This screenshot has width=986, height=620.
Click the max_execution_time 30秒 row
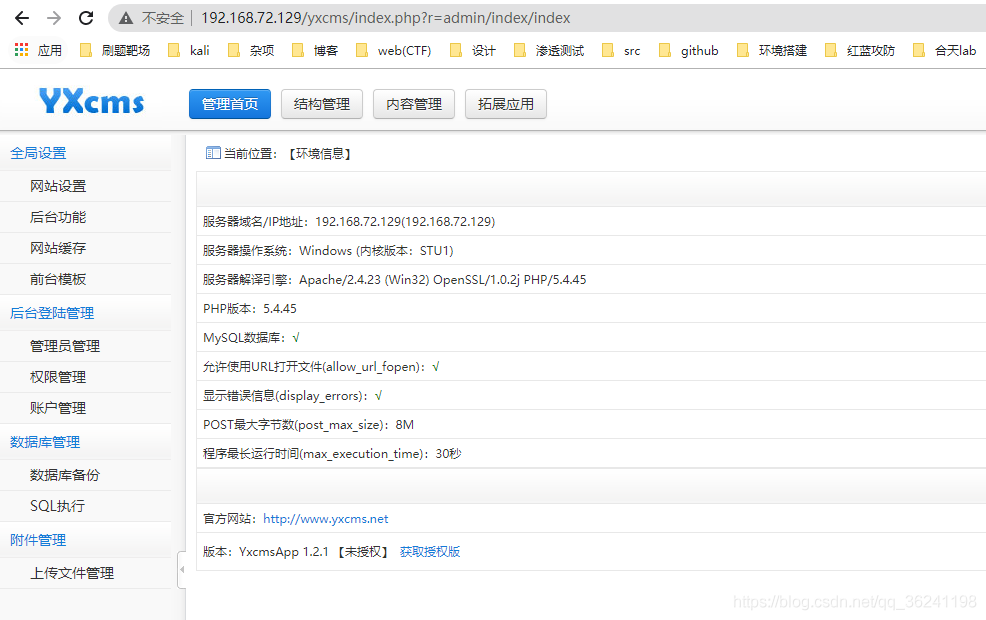tap(591, 453)
